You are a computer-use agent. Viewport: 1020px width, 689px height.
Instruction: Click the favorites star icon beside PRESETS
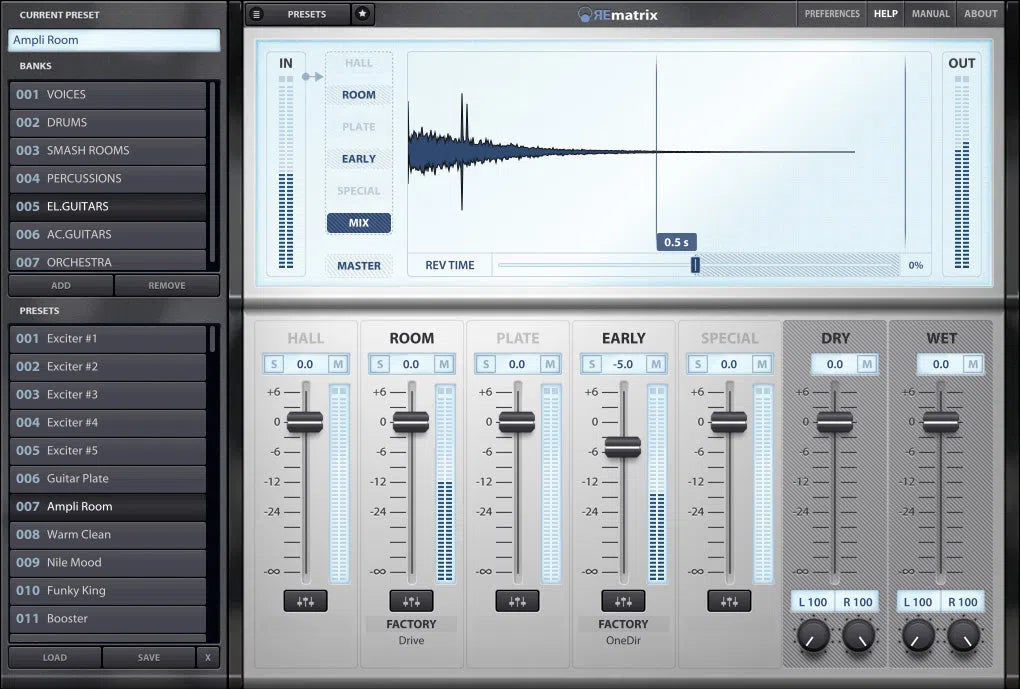(362, 14)
